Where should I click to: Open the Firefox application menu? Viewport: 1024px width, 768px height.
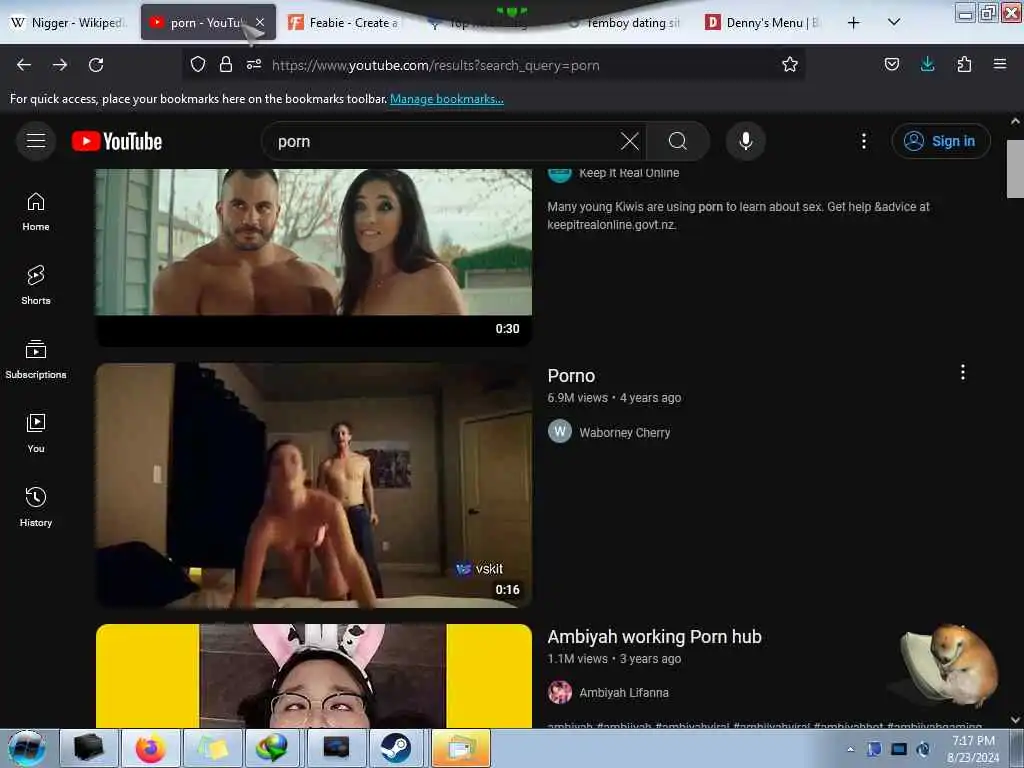coord(1000,64)
